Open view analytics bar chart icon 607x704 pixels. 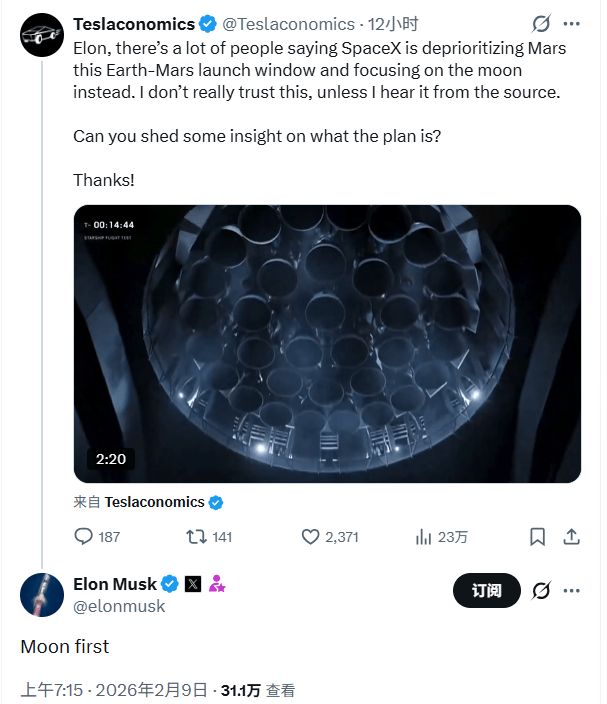point(423,537)
